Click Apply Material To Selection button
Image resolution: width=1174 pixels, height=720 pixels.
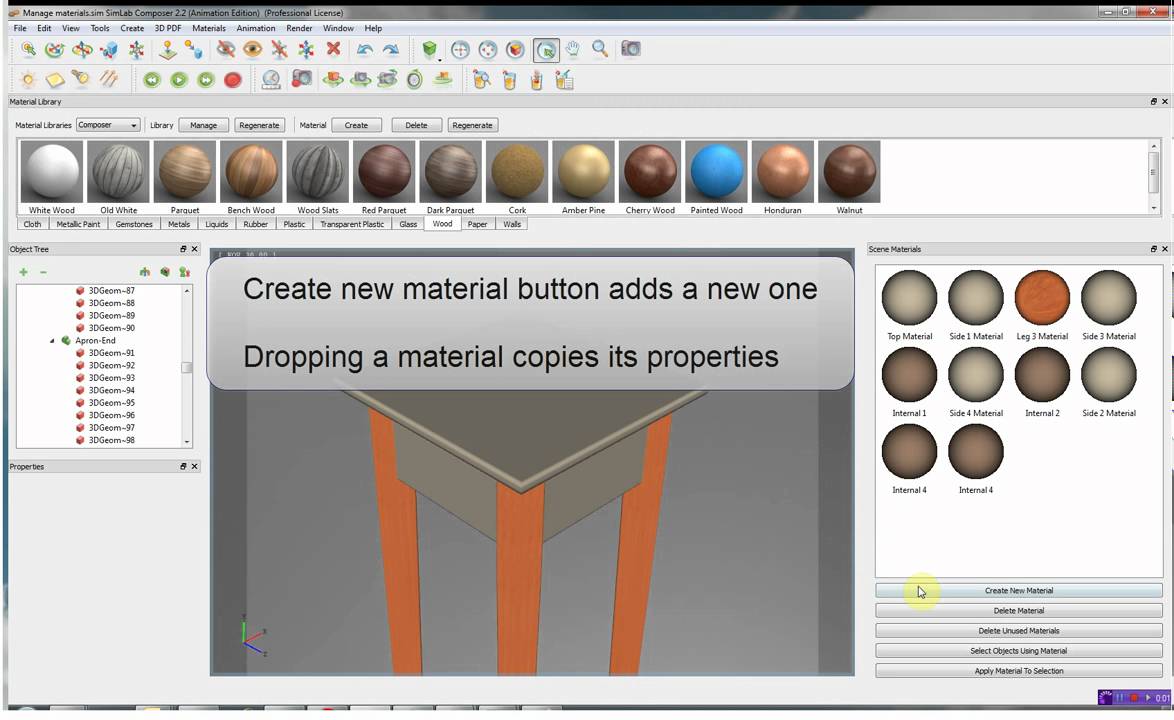(x=1018, y=671)
